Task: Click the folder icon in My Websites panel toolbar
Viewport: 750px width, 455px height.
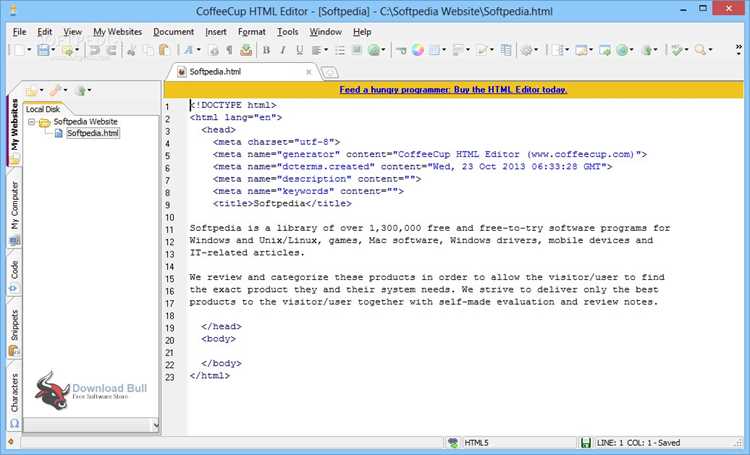Action: pos(32,90)
